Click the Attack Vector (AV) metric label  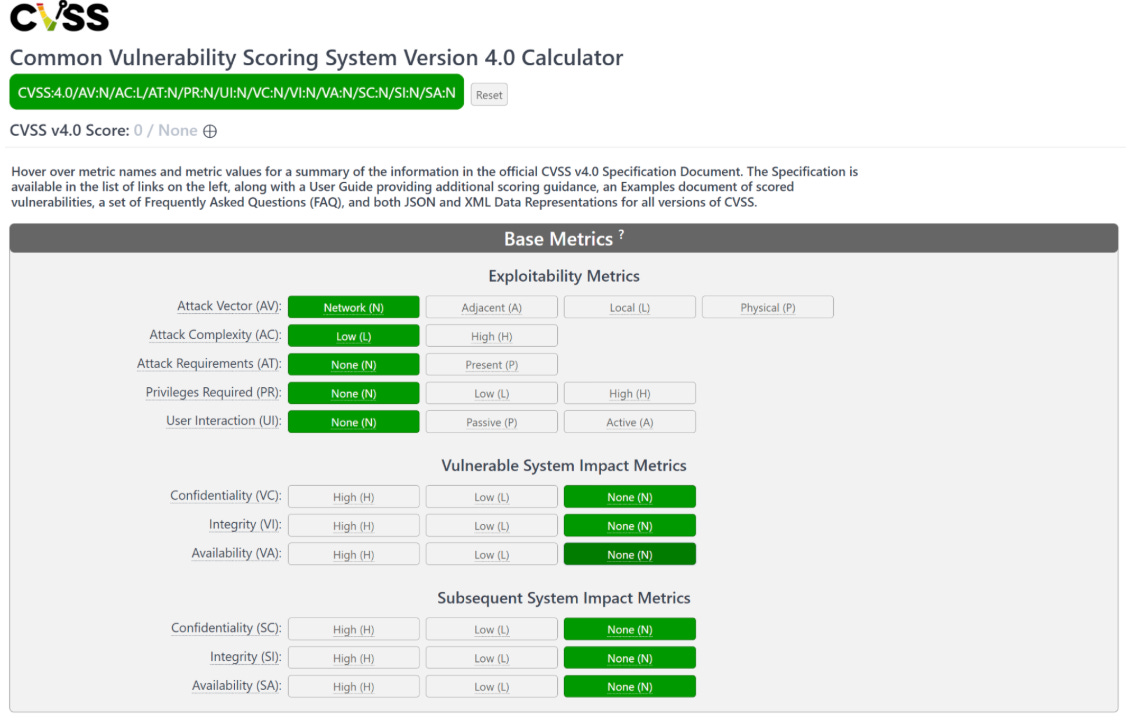pyautogui.click(x=229, y=306)
